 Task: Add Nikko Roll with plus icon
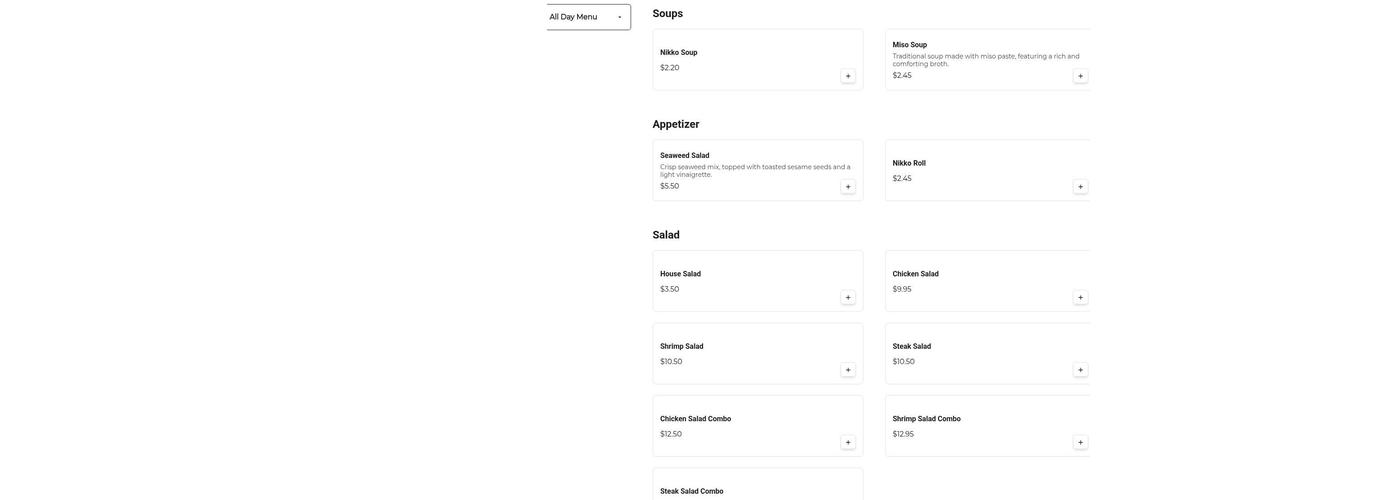1080,187
